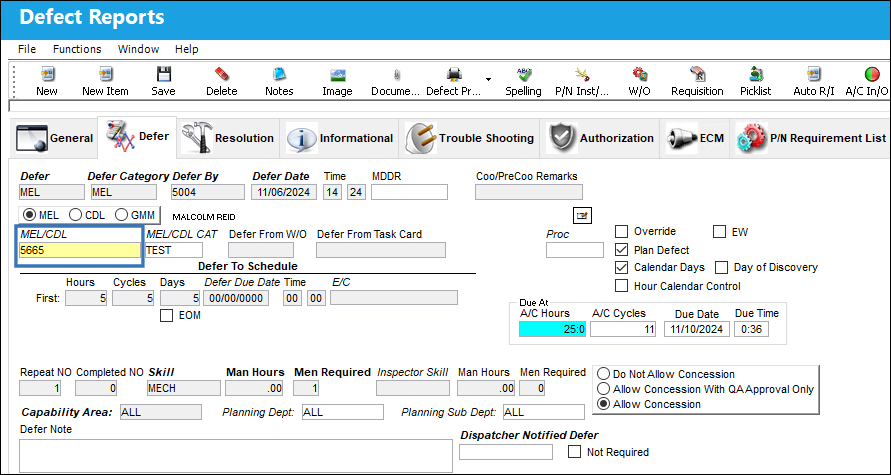Click the MEL/CDL CAT field
The width and height of the screenshot is (891, 475).
pyautogui.click(x=174, y=250)
